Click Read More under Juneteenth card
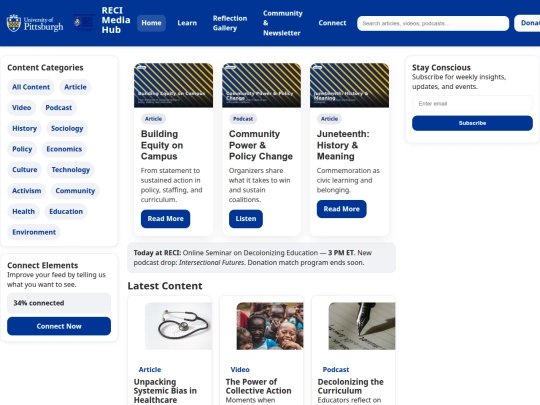 pos(341,209)
